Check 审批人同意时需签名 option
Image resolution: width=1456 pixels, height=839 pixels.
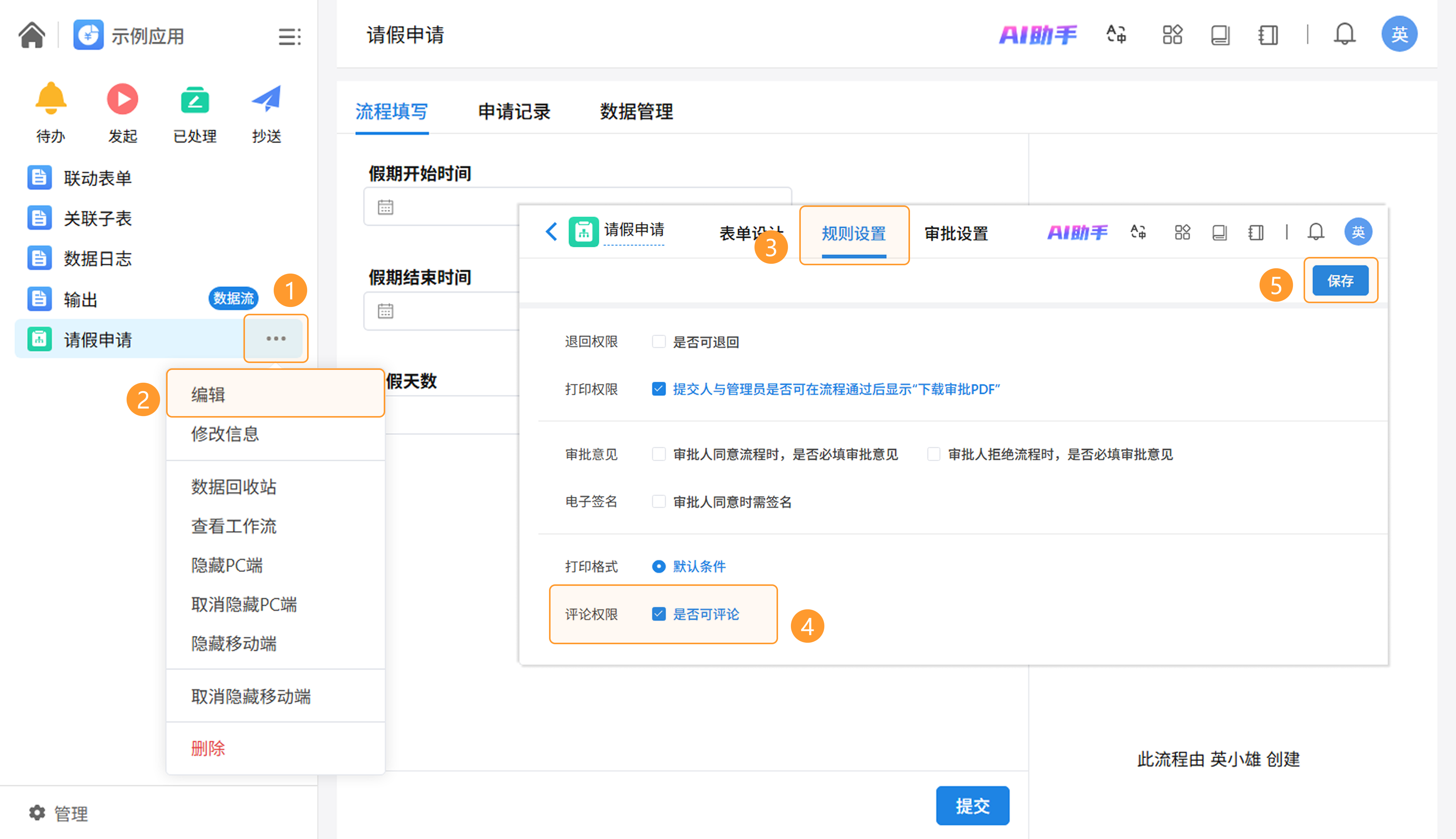(x=658, y=502)
